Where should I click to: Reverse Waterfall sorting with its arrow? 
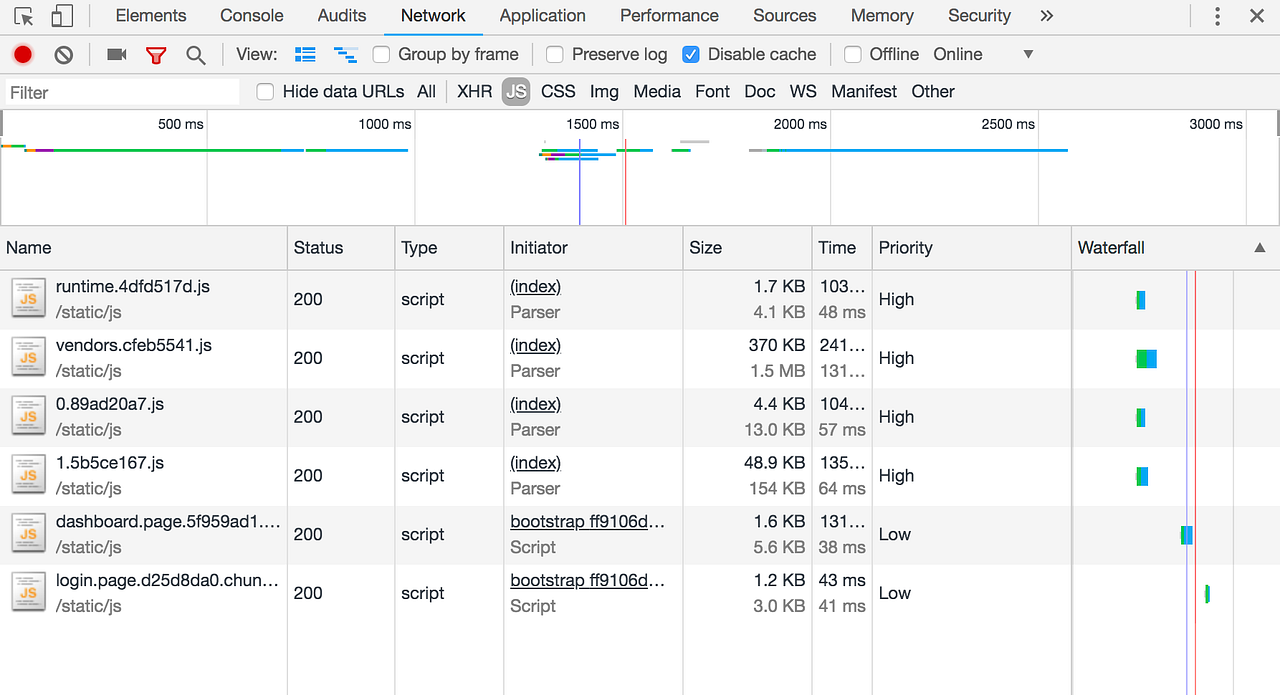coord(1259,247)
